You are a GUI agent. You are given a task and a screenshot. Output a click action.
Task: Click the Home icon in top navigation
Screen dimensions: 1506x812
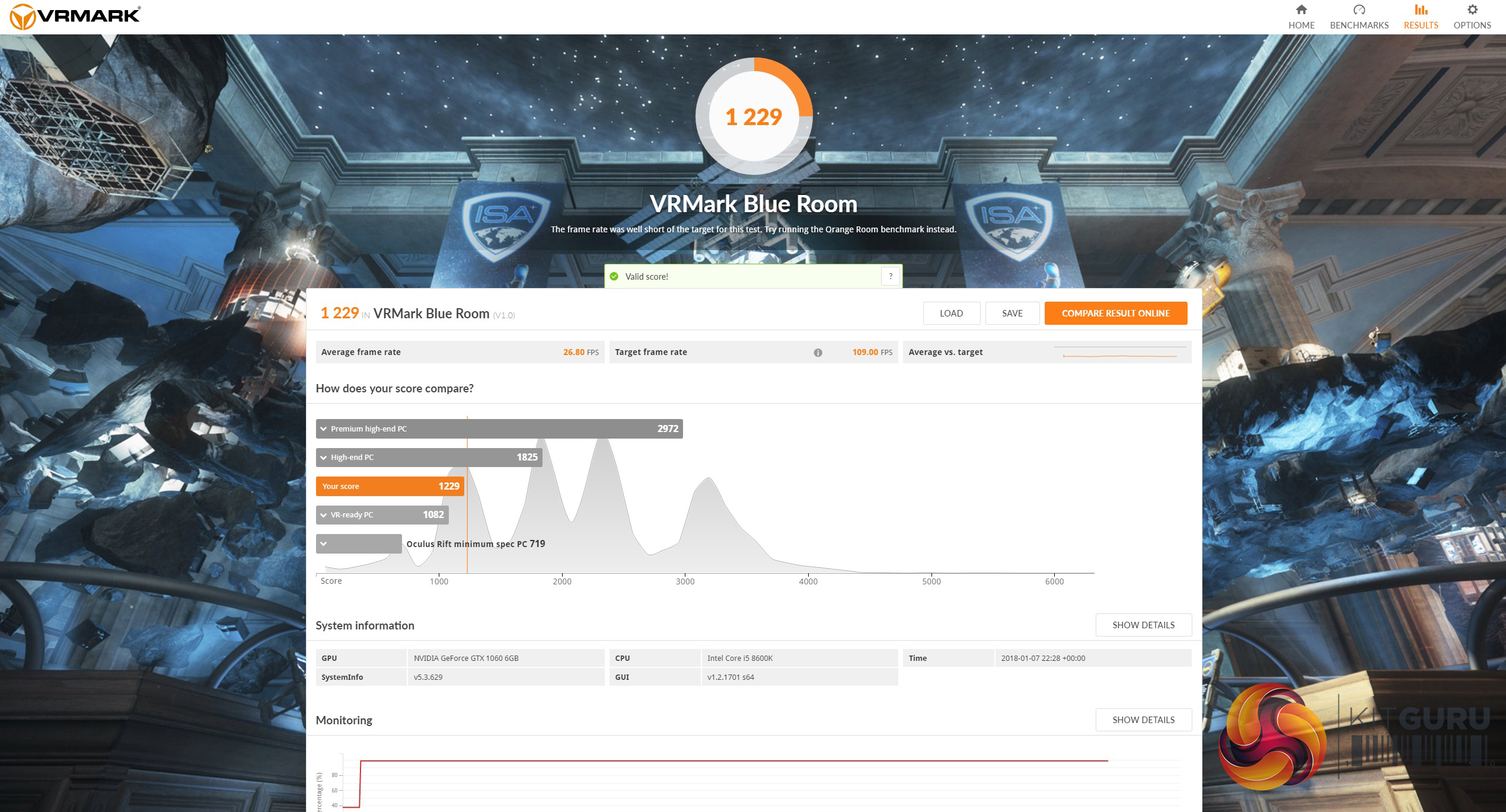point(1301,10)
